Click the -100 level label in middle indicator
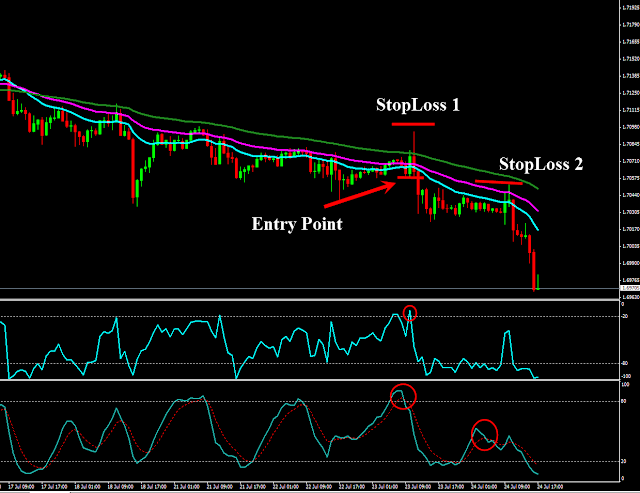 tap(626, 376)
